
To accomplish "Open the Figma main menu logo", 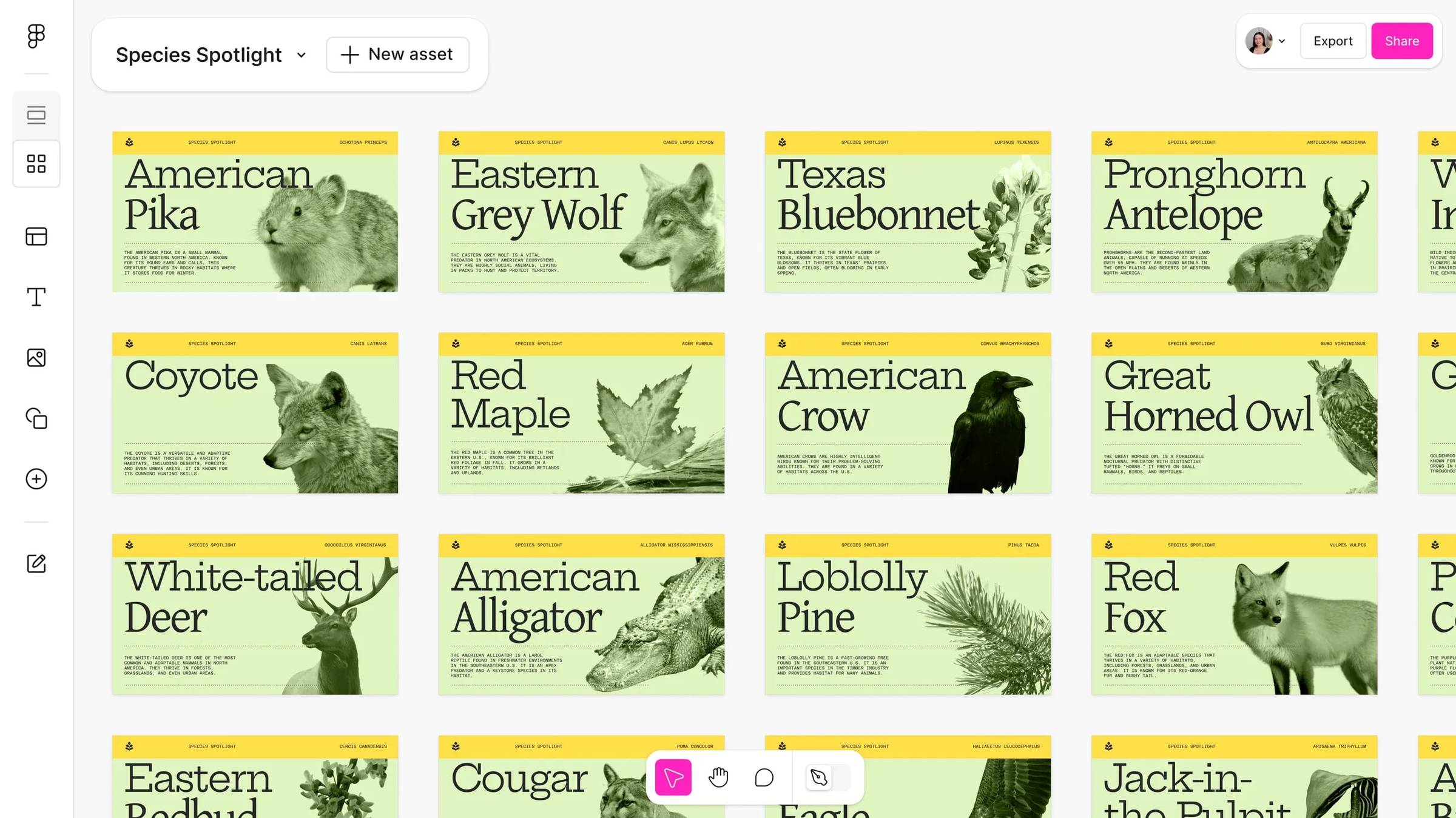I will [36, 36].
